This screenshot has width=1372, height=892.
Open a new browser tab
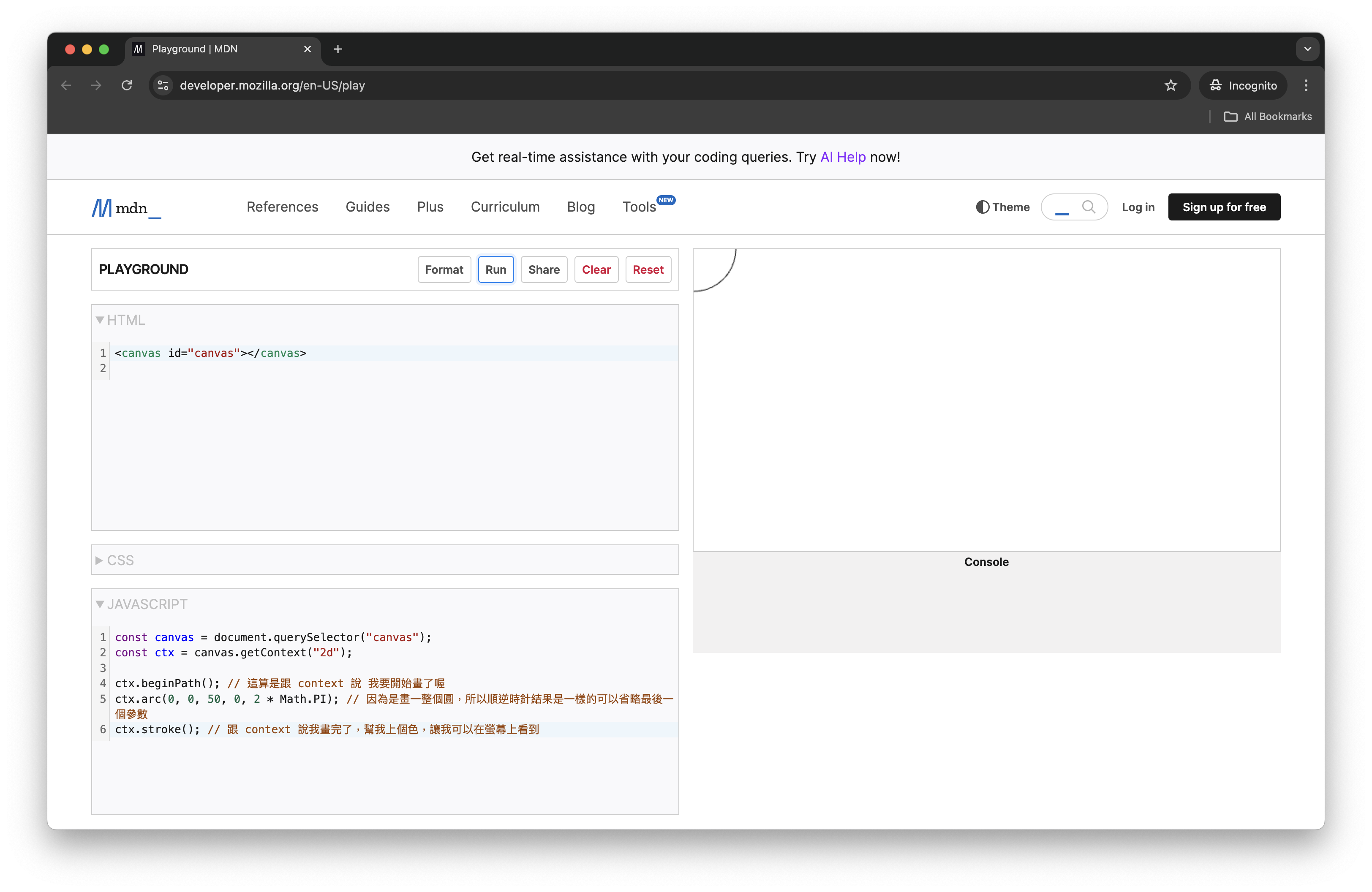pyautogui.click(x=338, y=49)
